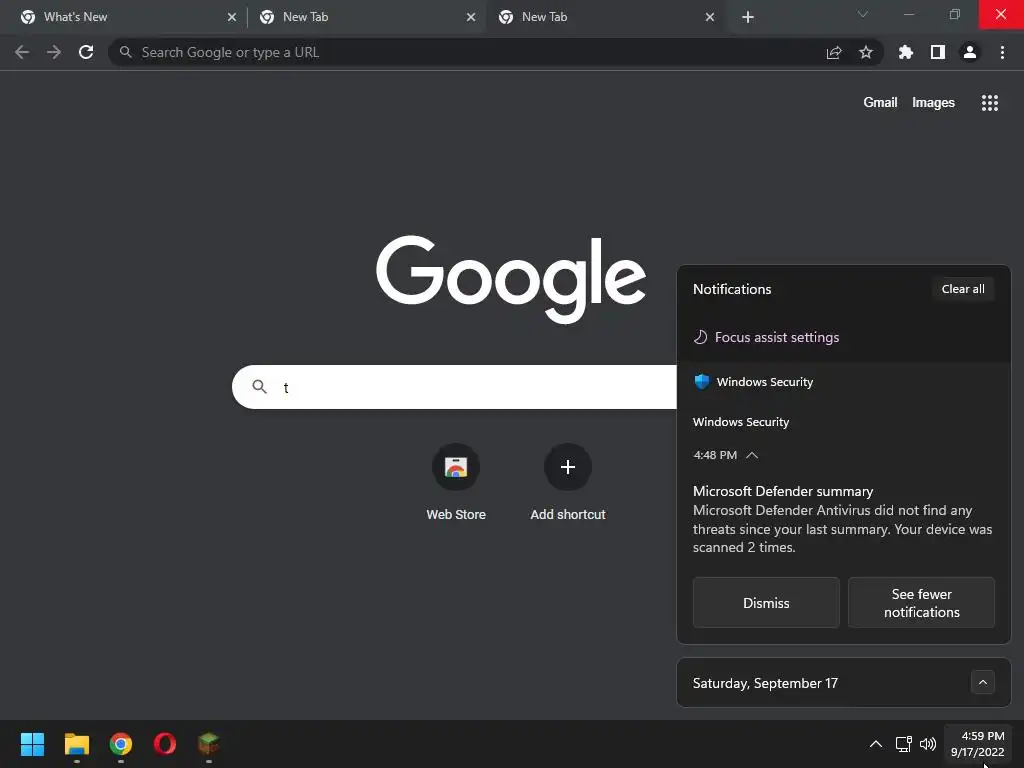Viewport: 1024px width, 768px height.
Task: Close the last New Tab
Action: (x=710, y=17)
